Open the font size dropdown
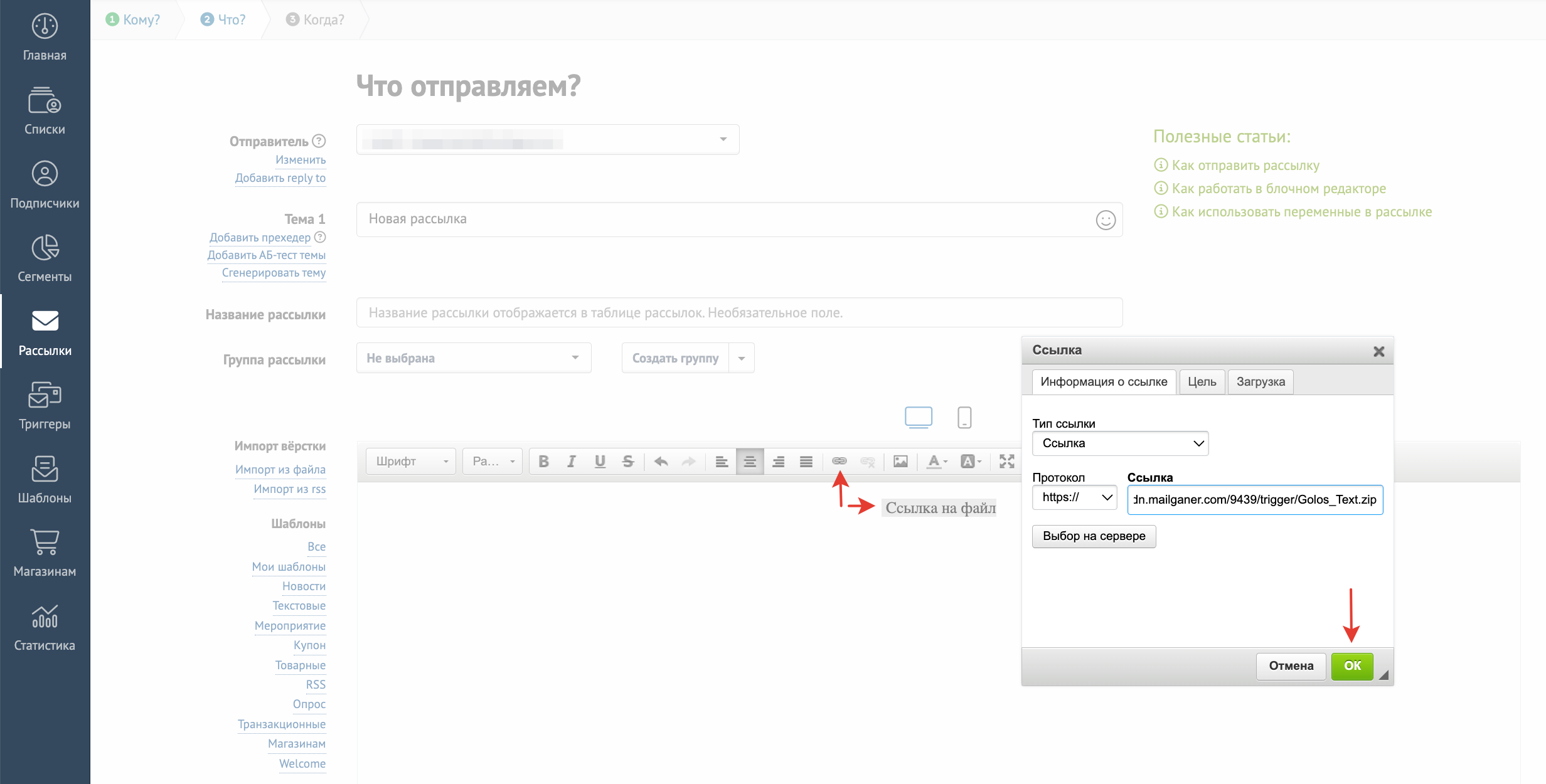 click(493, 462)
